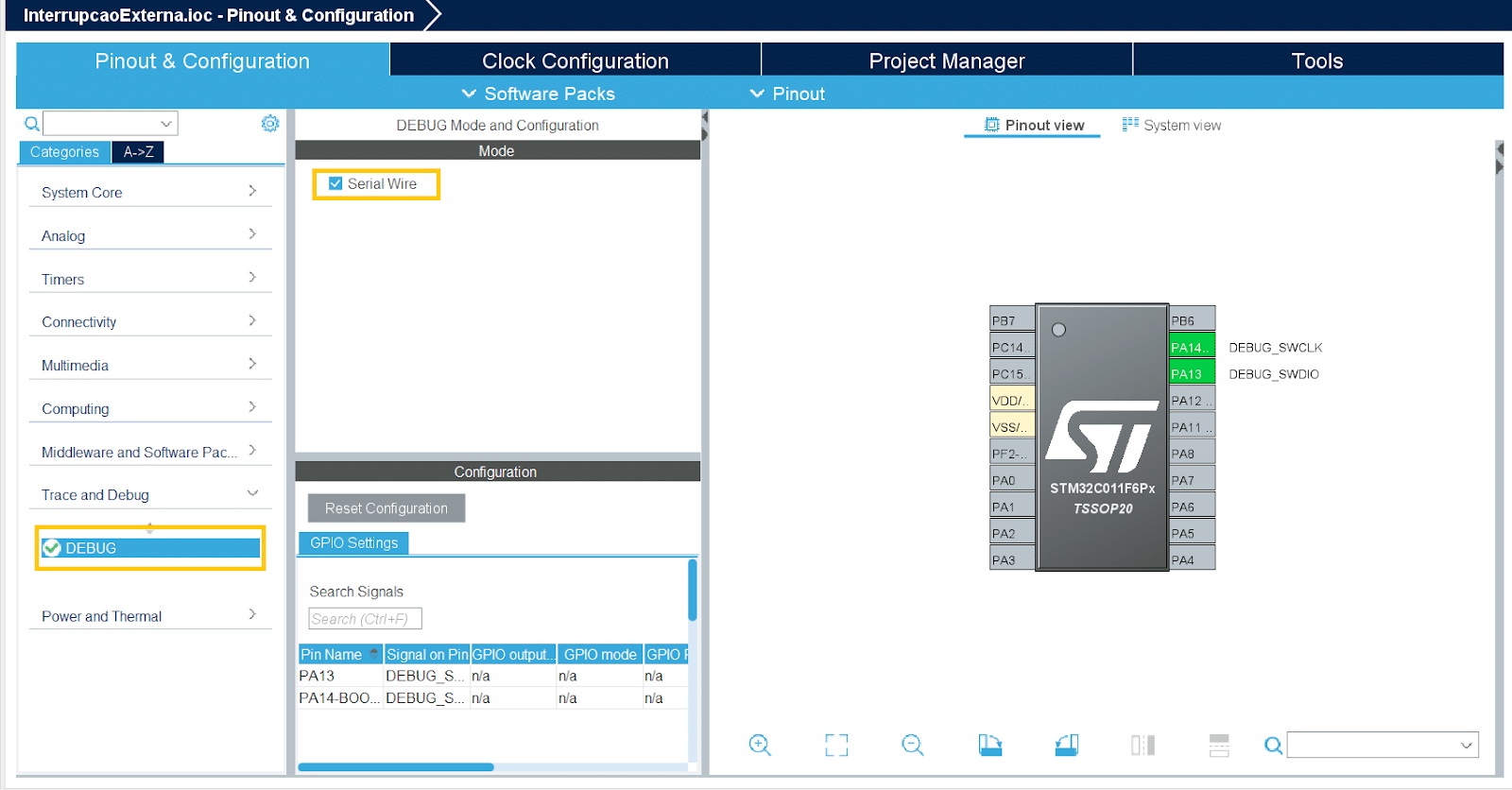Click the pin search magnifier icon
Image resolution: width=1512 pixels, height=790 pixels.
(1273, 746)
